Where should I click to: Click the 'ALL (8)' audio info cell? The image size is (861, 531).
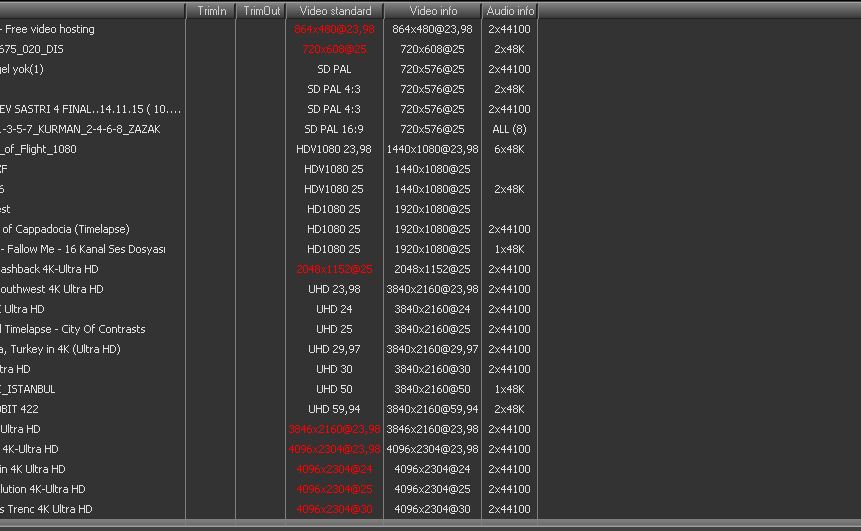point(510,129)
